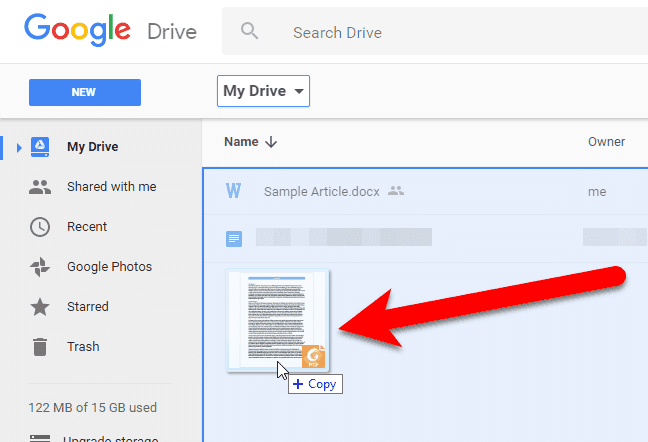Select the dragged PDF document thumbnail

coord(277,320)
